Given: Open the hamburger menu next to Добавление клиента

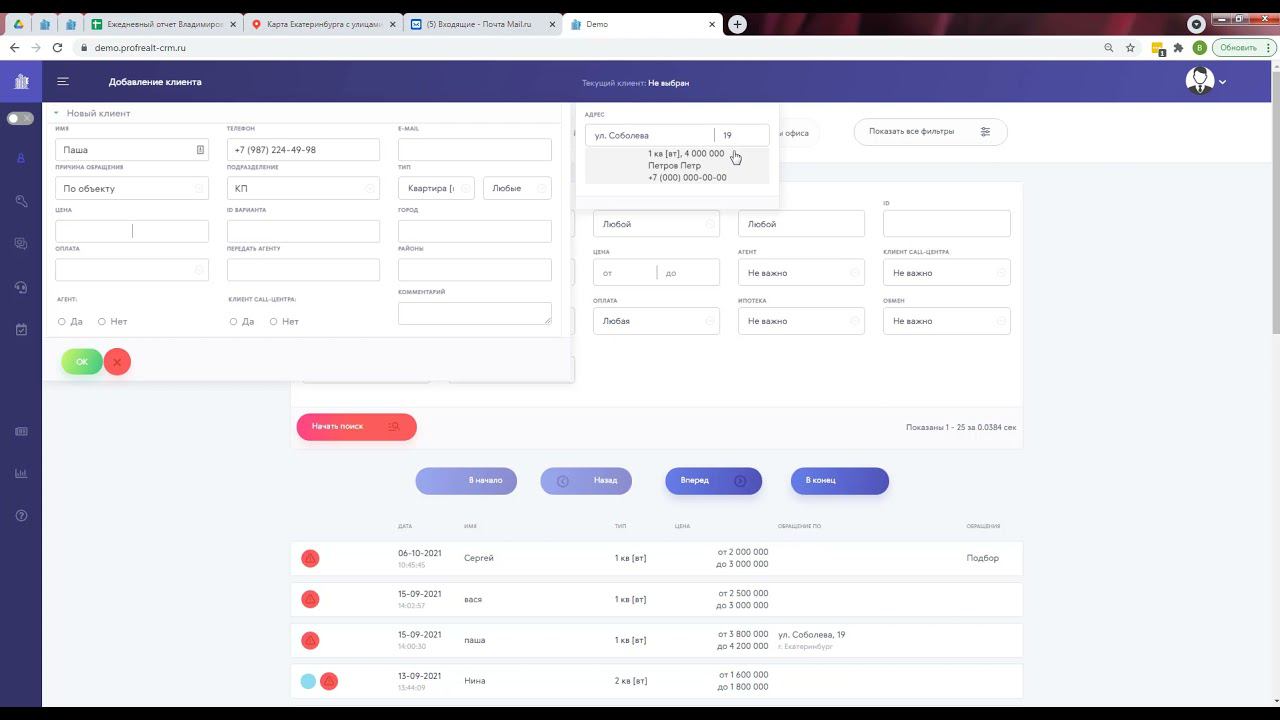Looking at the screenshot, I should click(63, 82).
